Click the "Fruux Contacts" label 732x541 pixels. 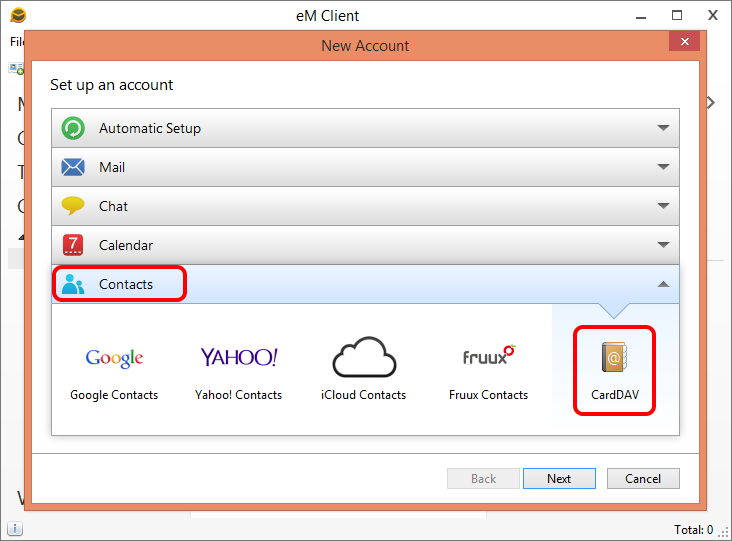488,395
